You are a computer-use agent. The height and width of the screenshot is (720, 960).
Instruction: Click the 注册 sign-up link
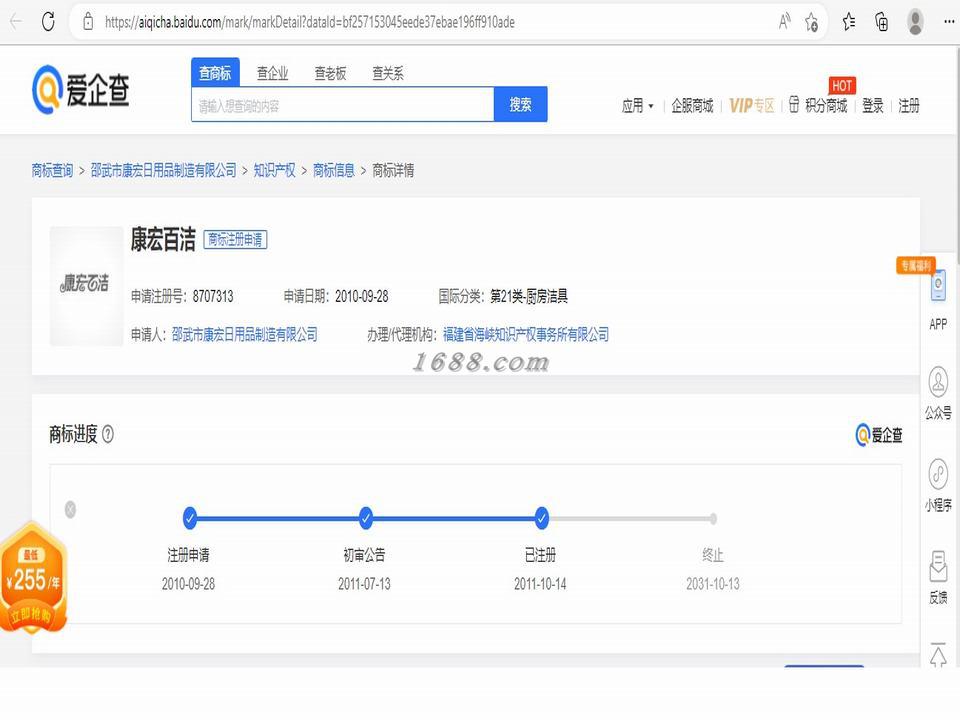[909, 105]
